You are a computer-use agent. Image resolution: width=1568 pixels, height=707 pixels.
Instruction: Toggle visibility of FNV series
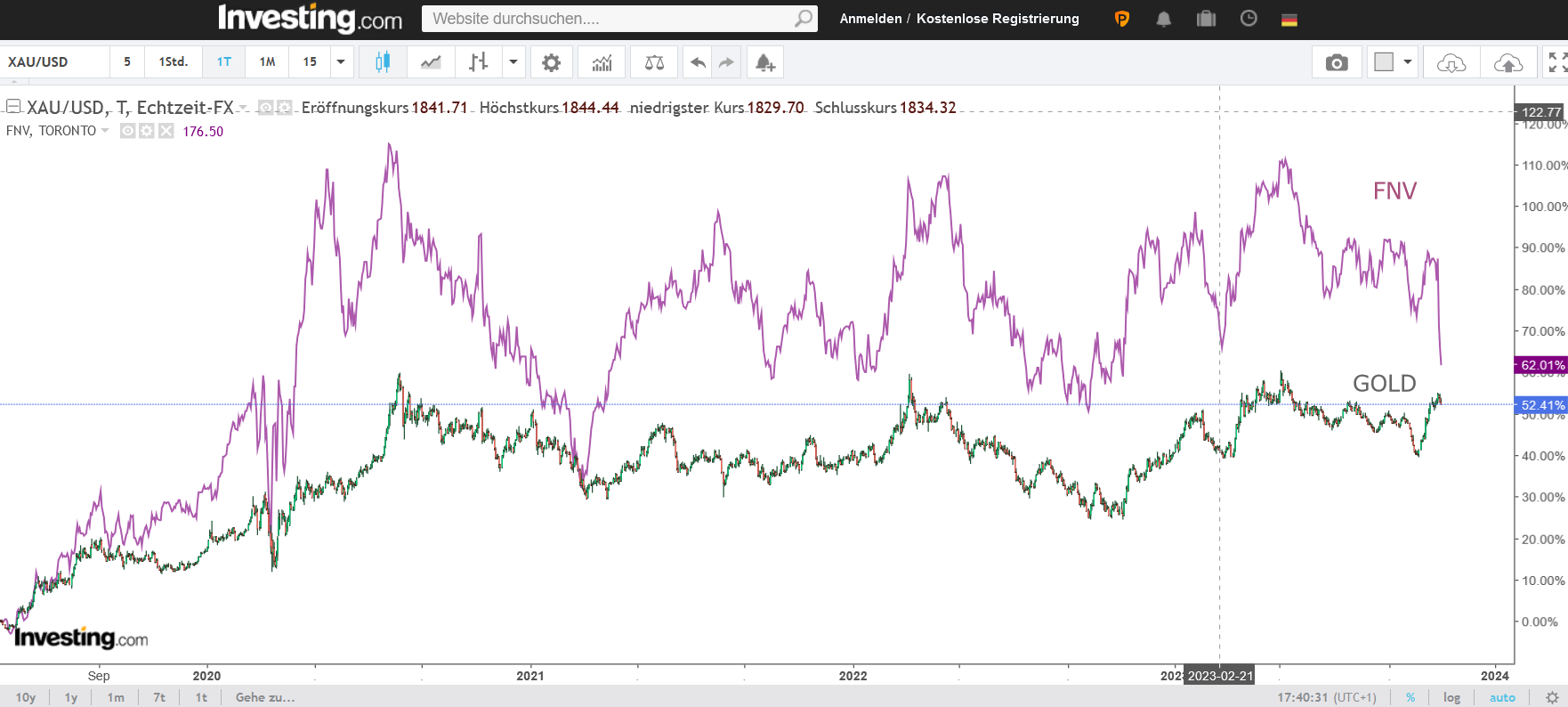click(x=128, y=131)
